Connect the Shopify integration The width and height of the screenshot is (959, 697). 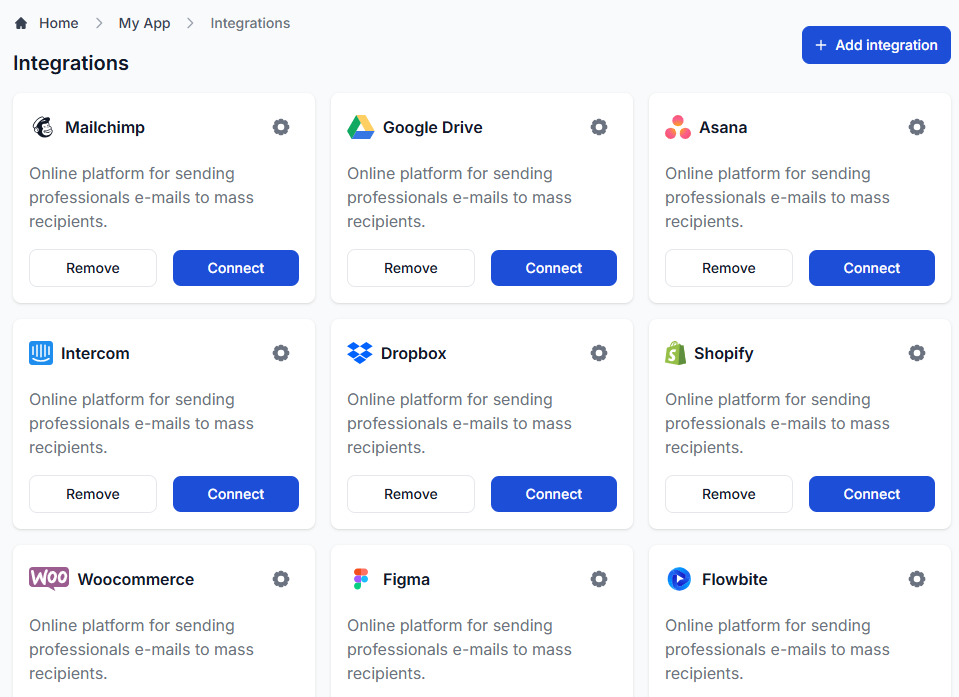[872, 494]
